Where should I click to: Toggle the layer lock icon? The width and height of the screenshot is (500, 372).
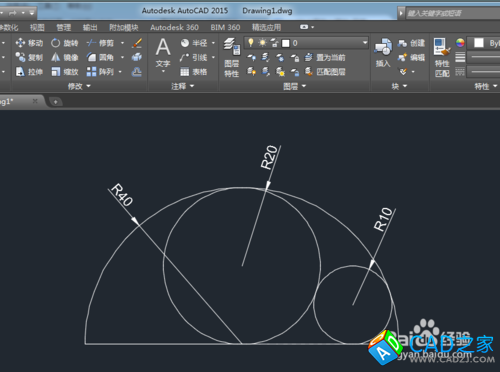[x=274, y=43]
